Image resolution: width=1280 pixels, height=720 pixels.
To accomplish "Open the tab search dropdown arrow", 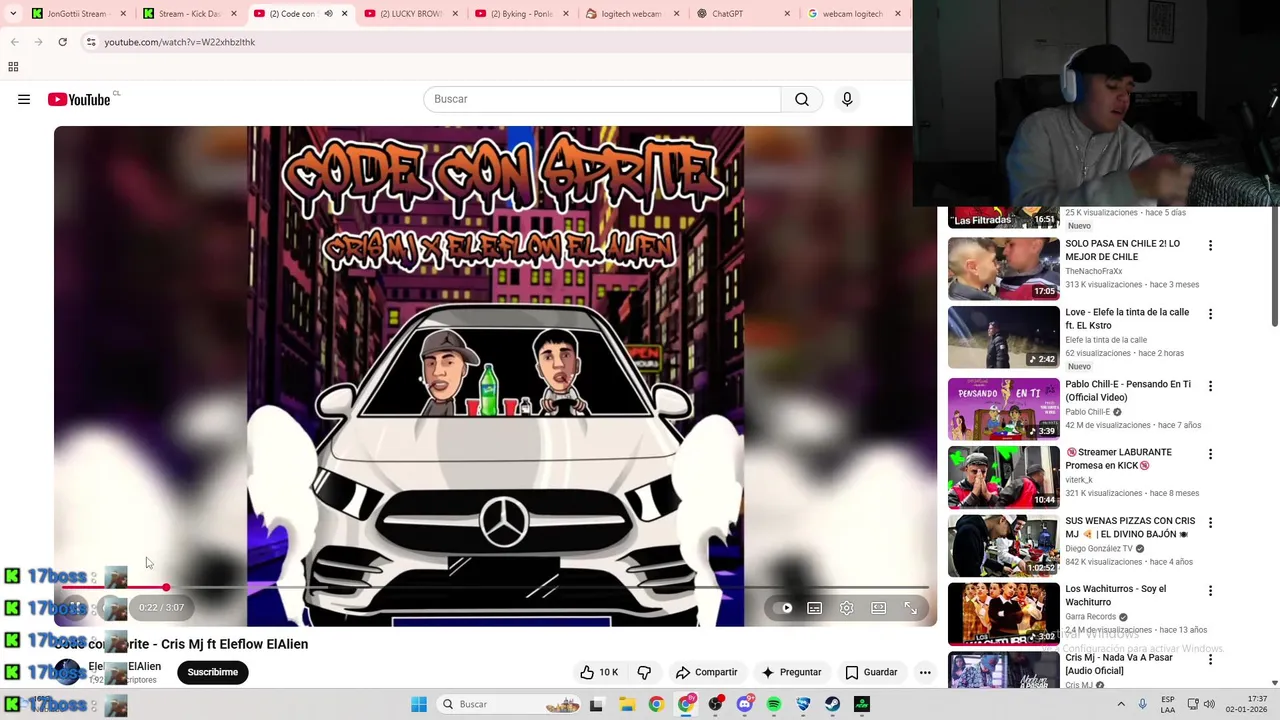I will (13, 14).
